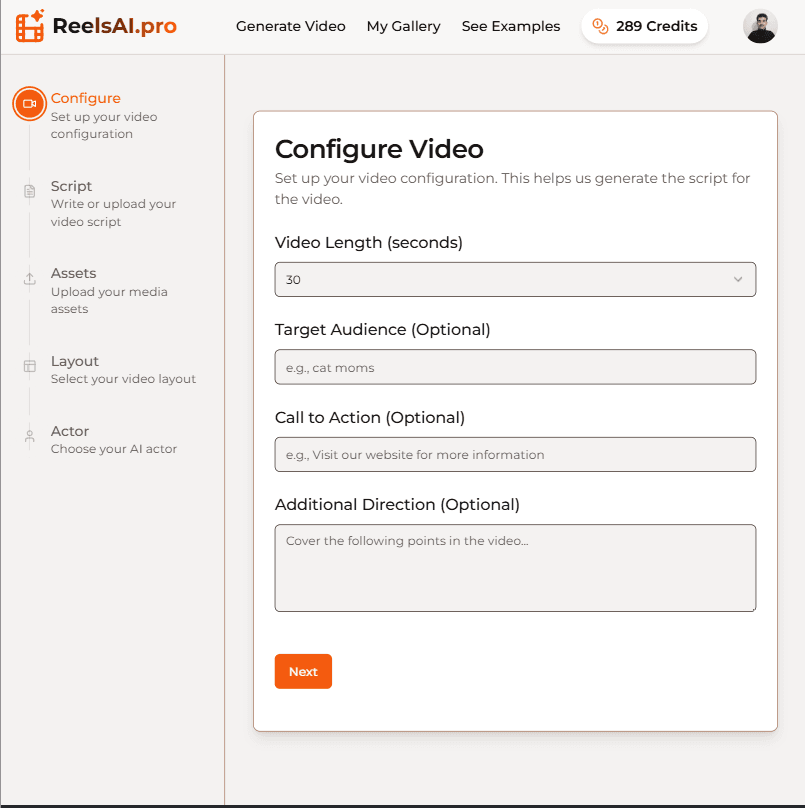
Task: Click the Actor person icon in sidebar
Action: pyautogui.click(x=28, y=436)
